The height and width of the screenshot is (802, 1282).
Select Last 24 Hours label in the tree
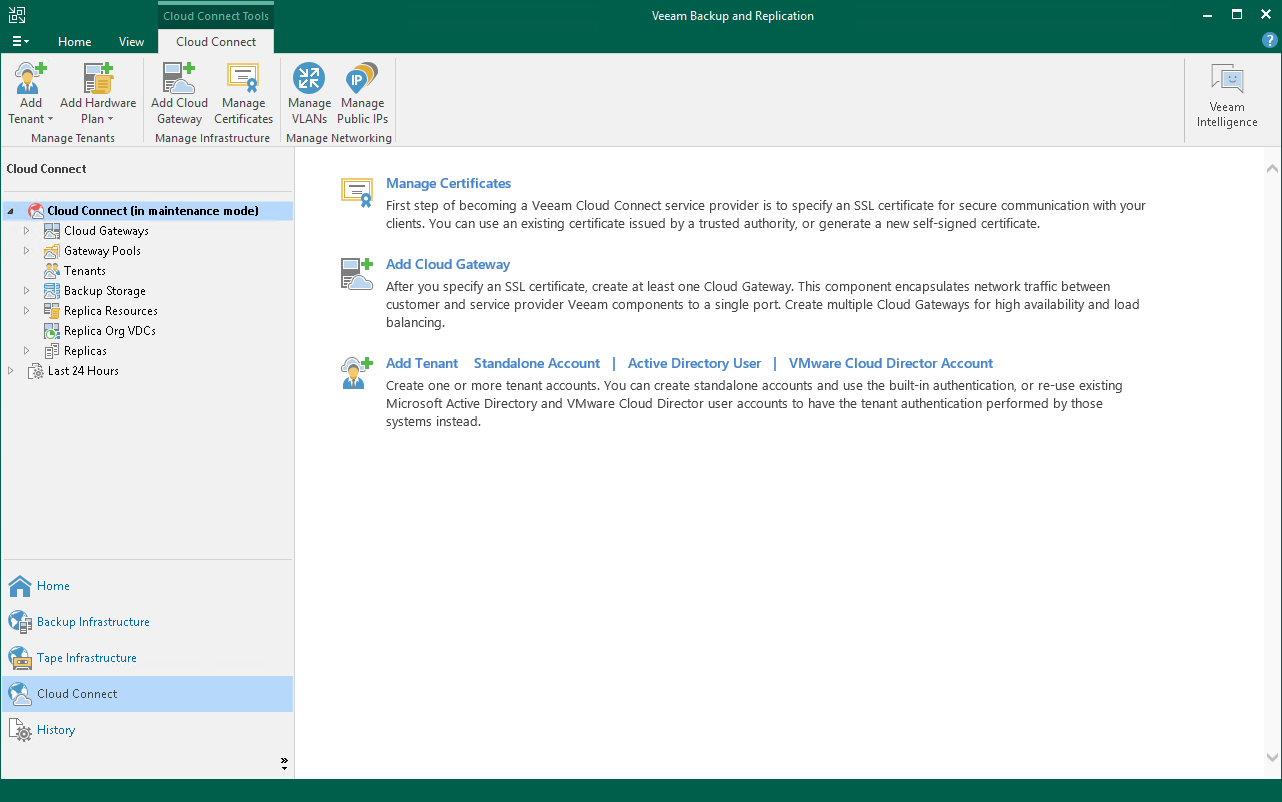pos(83,371)
